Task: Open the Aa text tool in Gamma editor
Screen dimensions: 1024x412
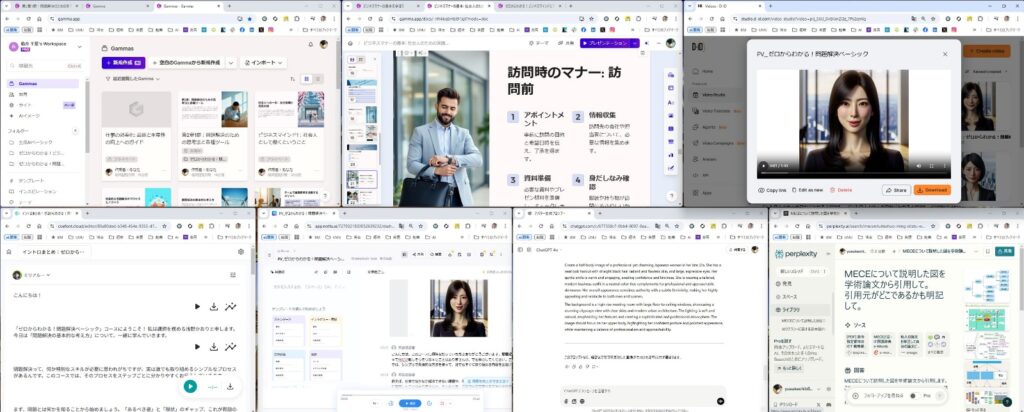Action: coord(671,103)
